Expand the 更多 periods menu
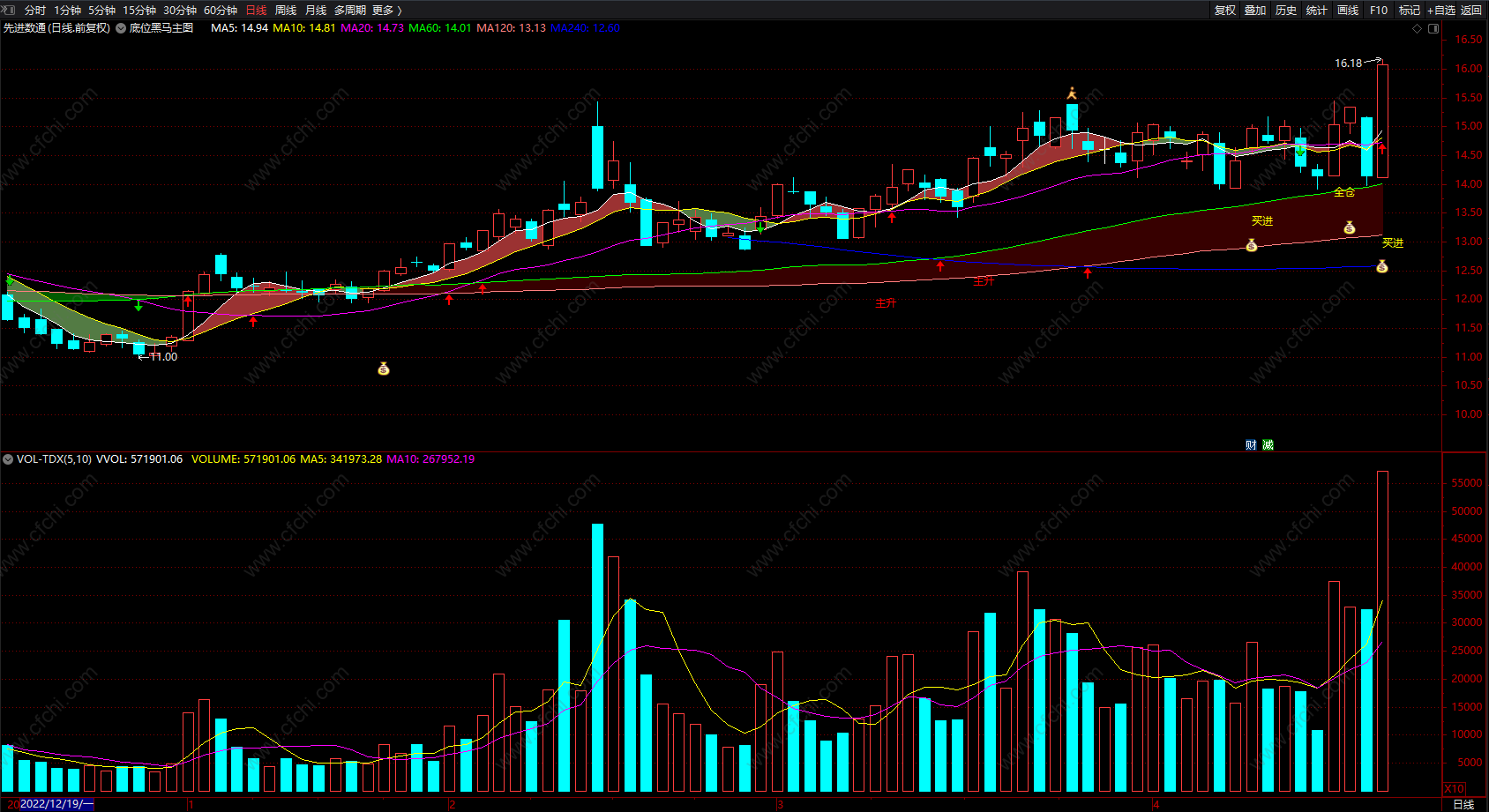The height and width of the screenshot is (812, 1489). coord(387,11)
